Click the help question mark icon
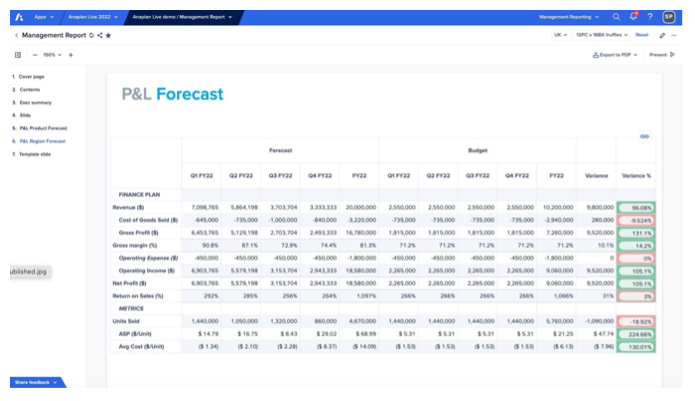The image size is (695, 401). point(650,17)
